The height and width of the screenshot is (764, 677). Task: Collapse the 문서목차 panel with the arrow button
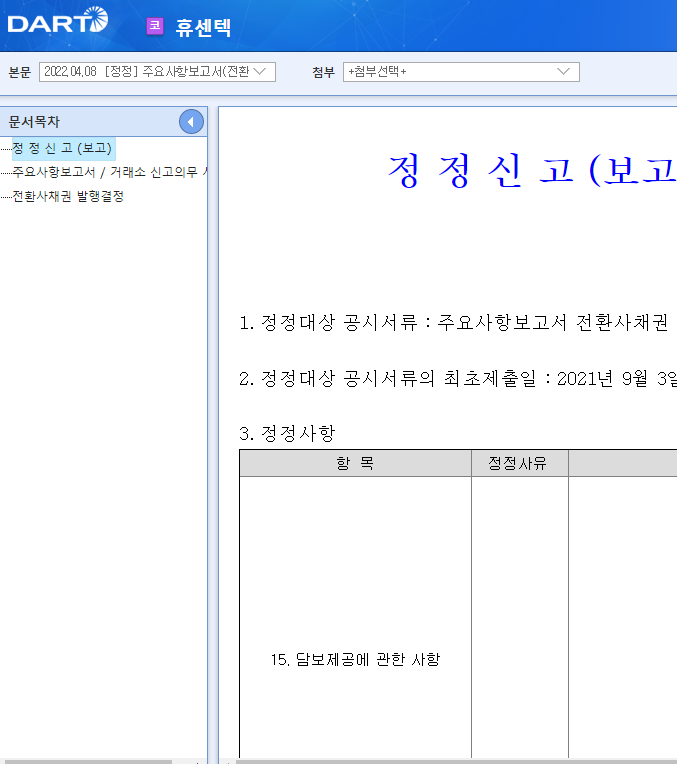[x=191, y=122]
